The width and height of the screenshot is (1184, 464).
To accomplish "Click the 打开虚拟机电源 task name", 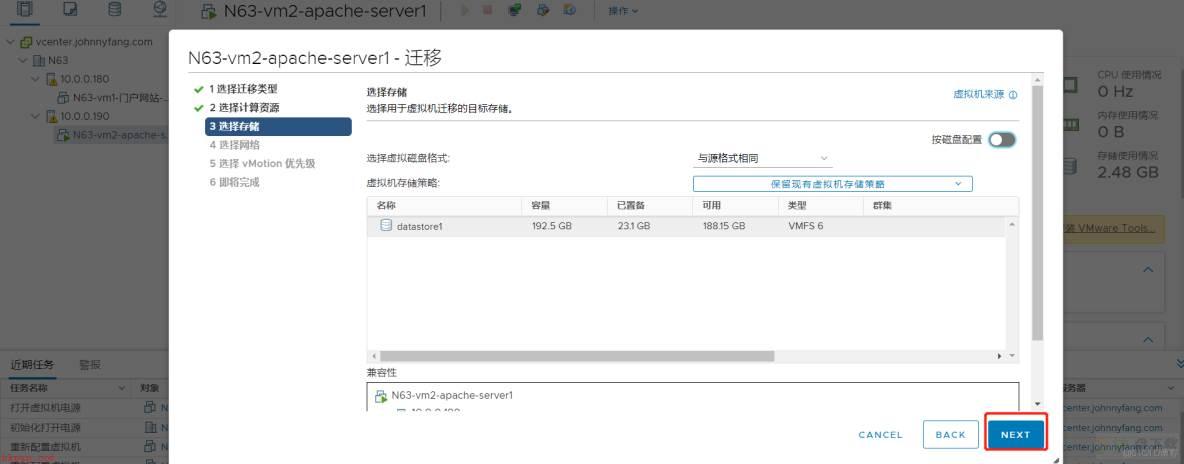I will coord(45,407).
